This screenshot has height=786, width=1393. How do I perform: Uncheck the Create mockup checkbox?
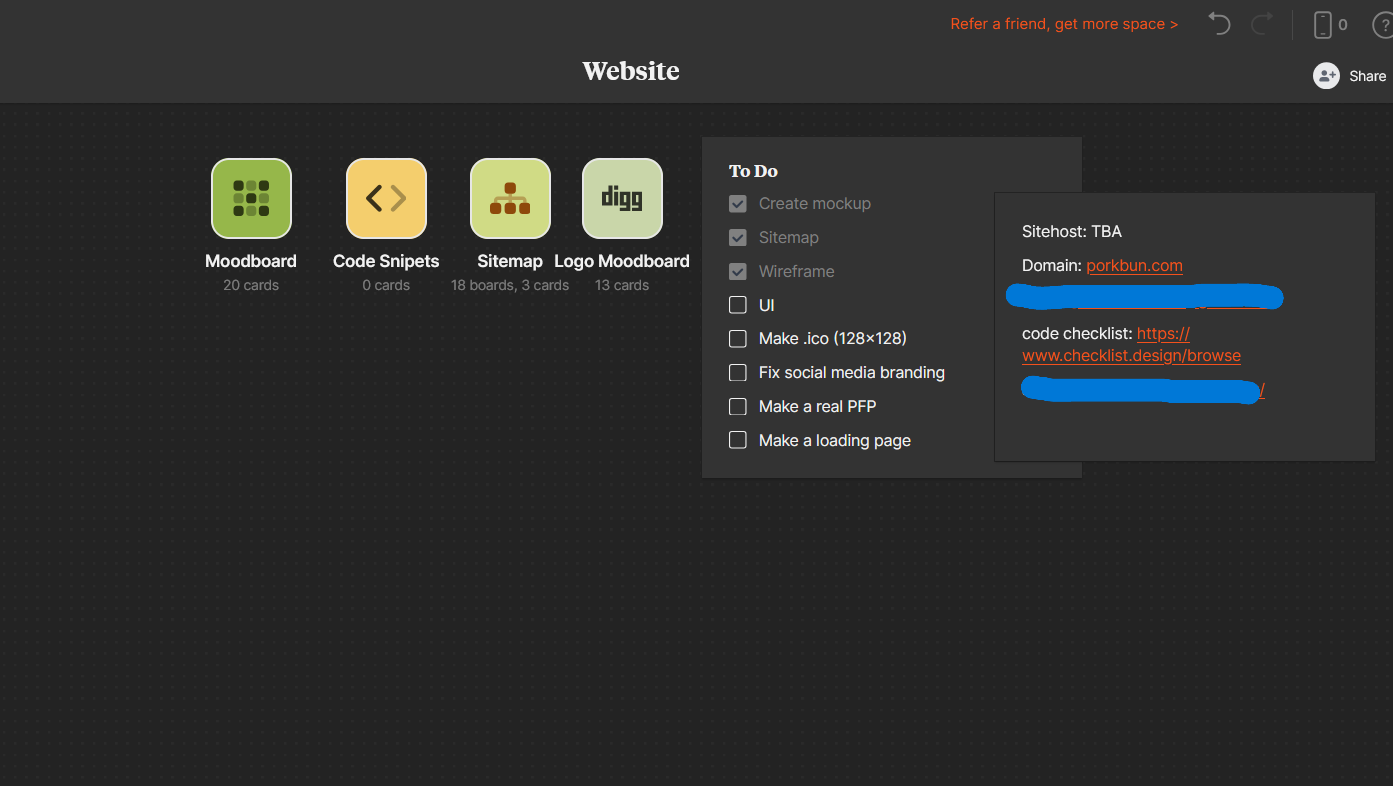point(738,204)
